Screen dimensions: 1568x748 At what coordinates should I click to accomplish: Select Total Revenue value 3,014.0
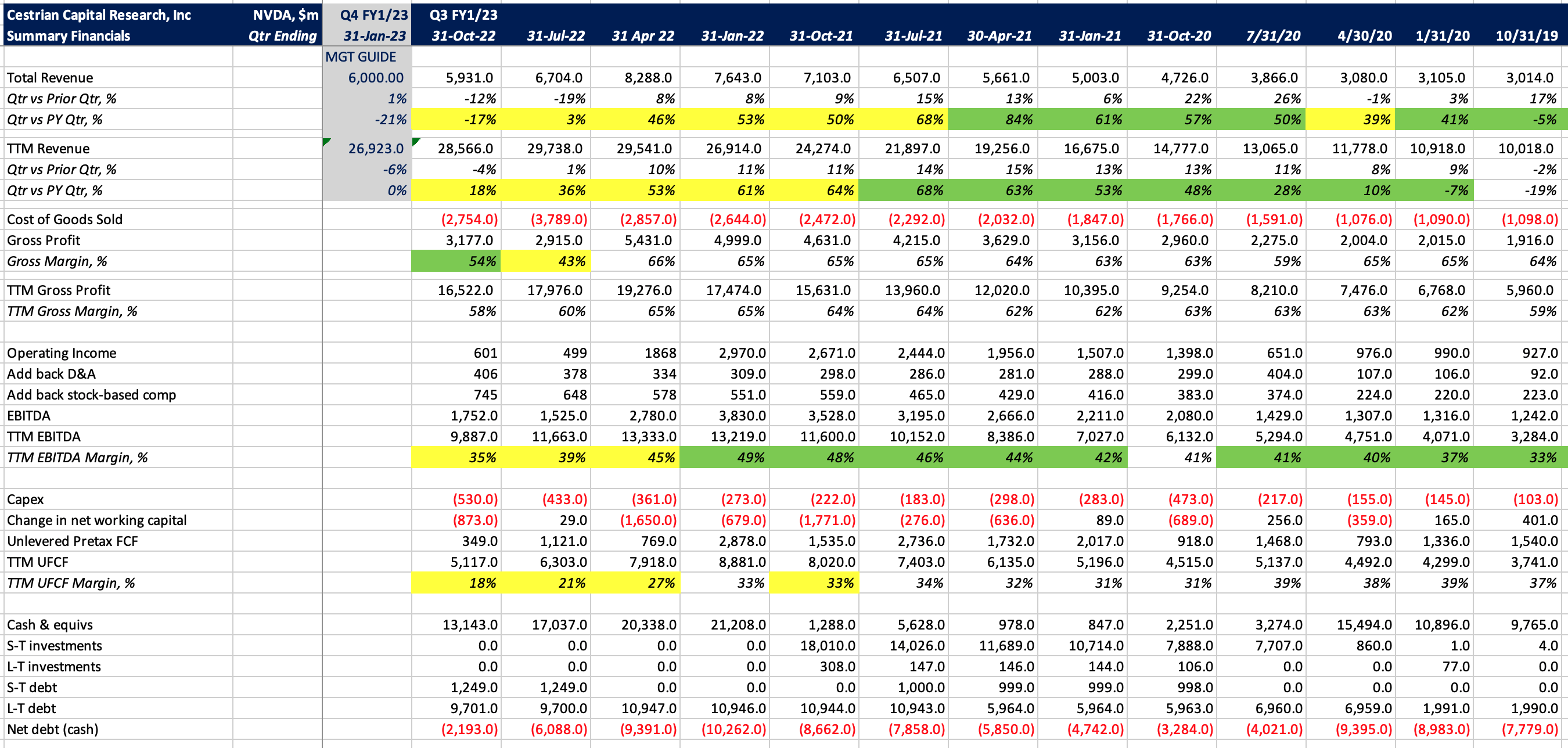tap(1530, 78)
